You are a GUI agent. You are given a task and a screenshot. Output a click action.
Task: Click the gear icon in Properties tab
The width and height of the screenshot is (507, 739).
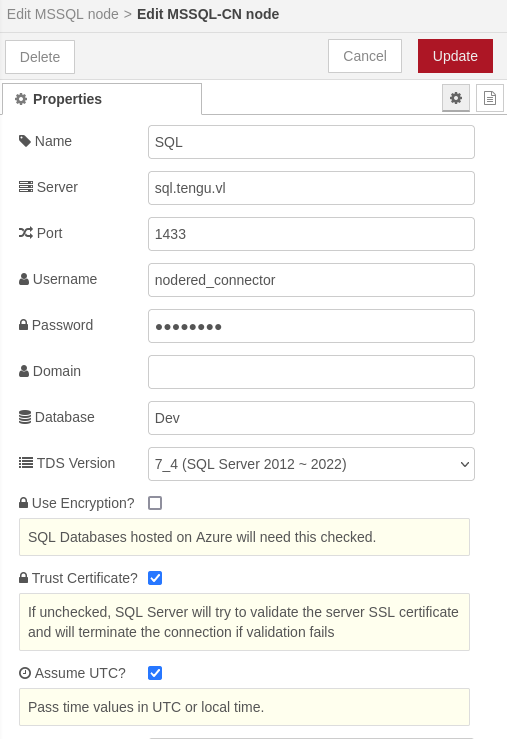click(x=21, y=99)
